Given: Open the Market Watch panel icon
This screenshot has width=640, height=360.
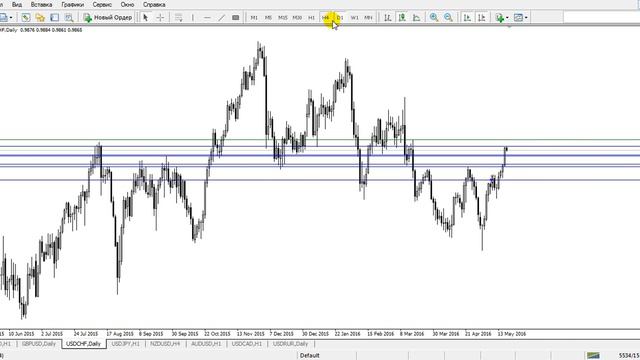Looking at the screenshot, I should (26, 18).
